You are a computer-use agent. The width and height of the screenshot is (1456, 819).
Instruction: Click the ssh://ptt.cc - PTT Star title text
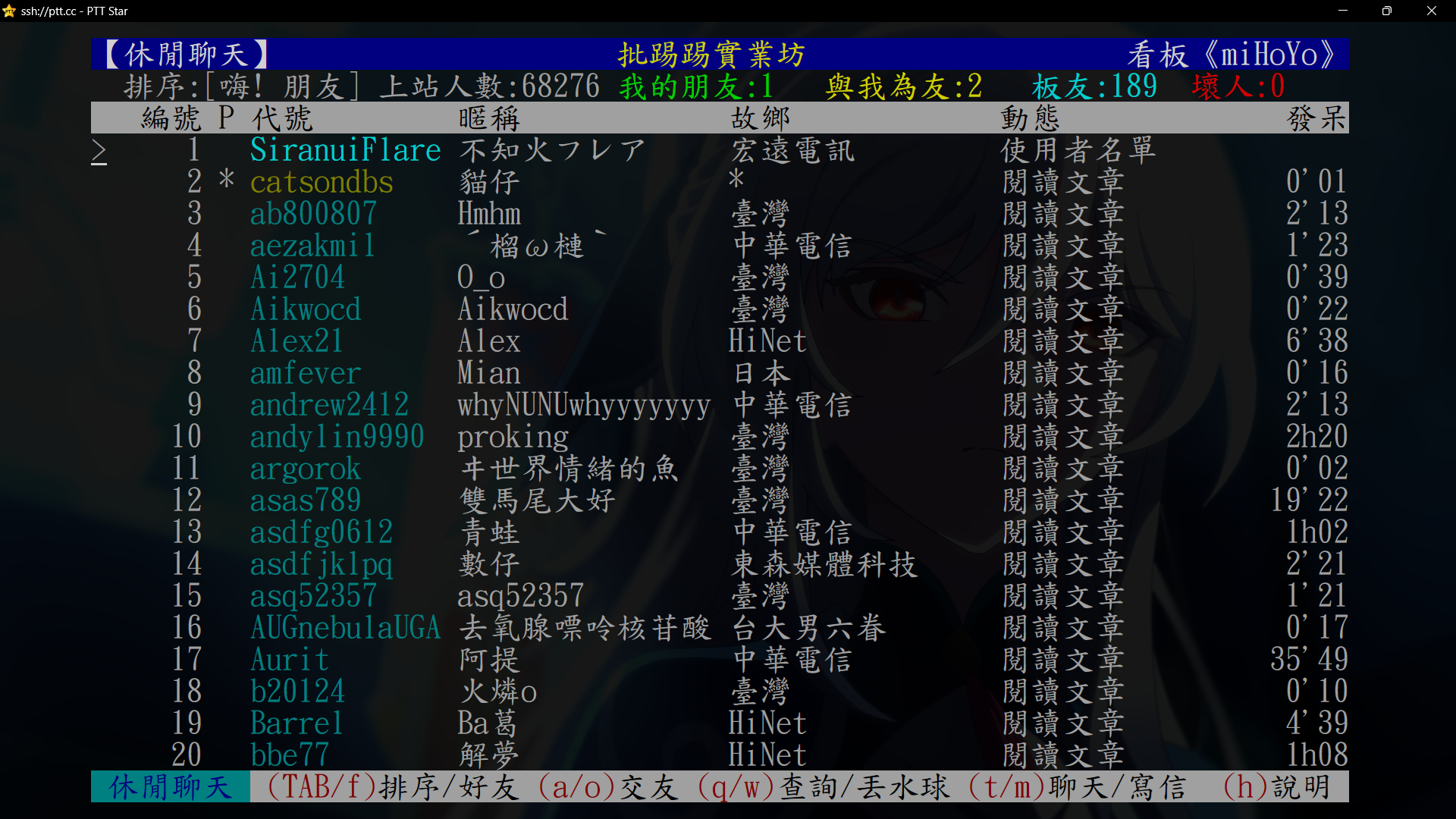coord(74,11)
